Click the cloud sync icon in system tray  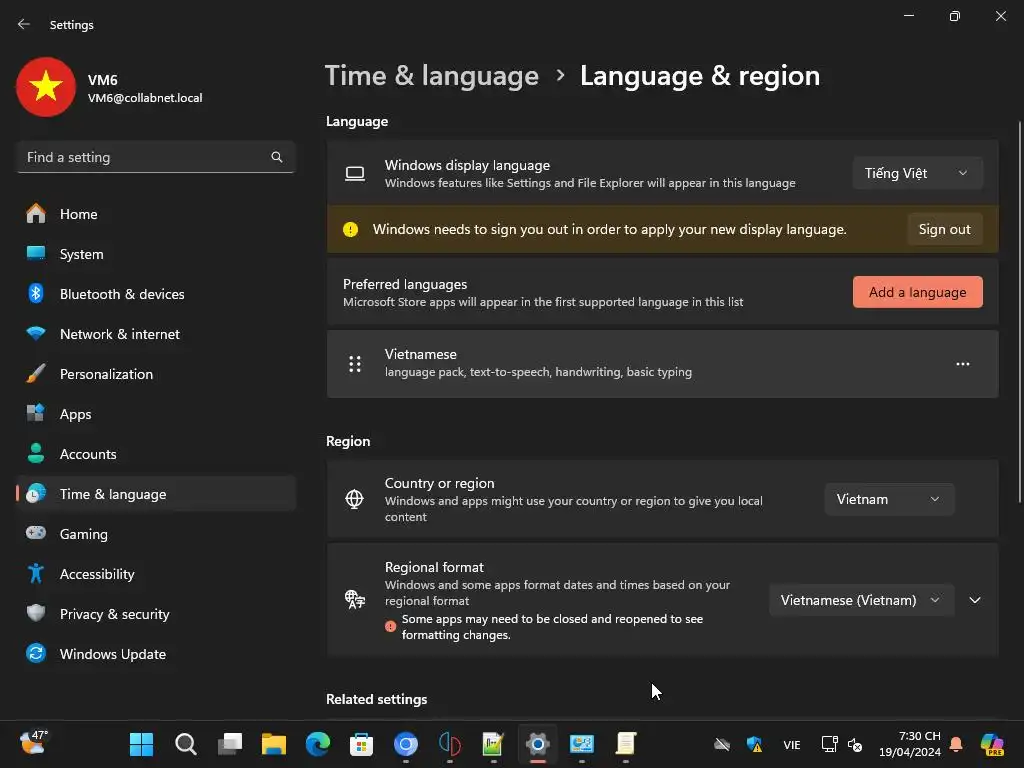(722, 744)
